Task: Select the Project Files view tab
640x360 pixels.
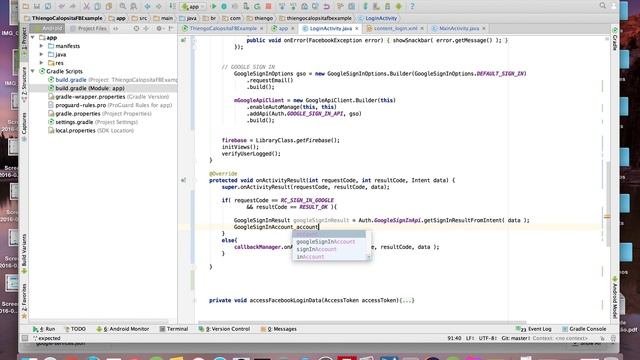Action: 89,28
